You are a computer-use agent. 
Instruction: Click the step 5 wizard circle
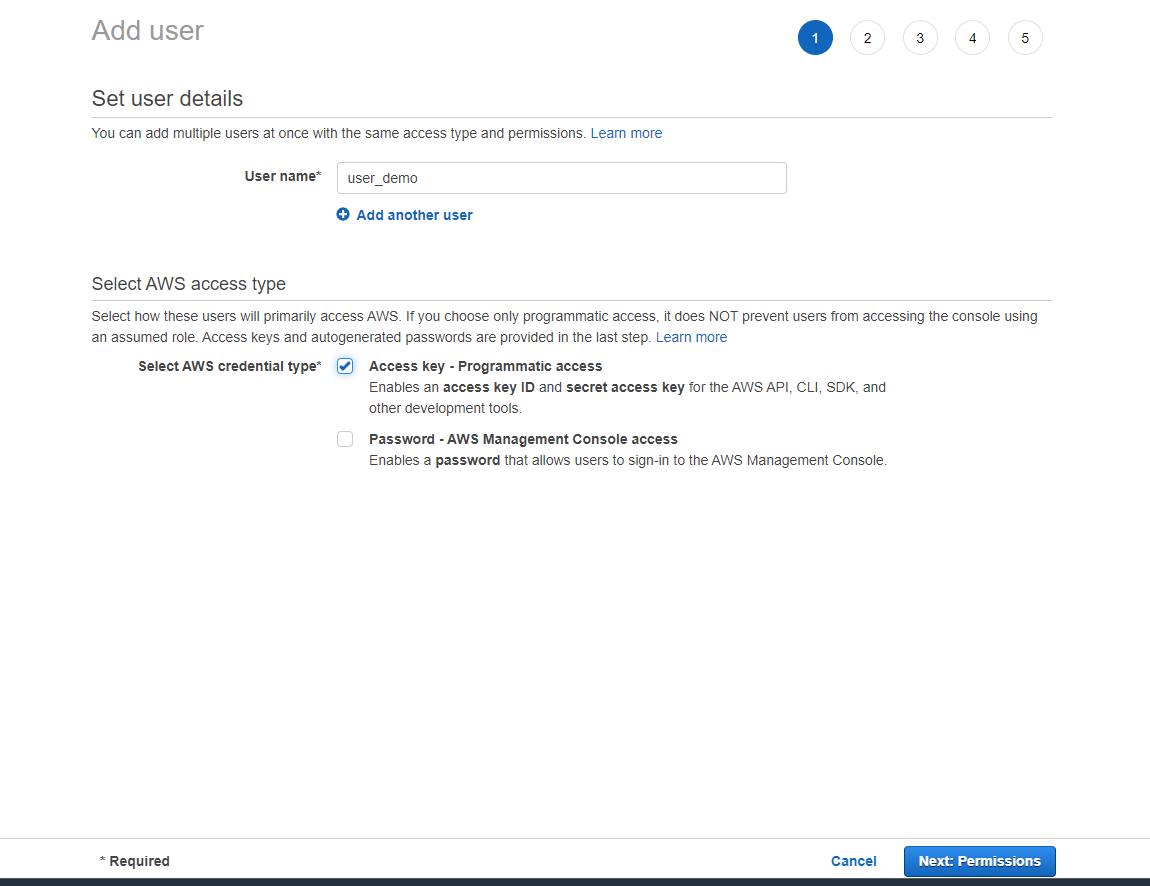[x=1025, y=37]
